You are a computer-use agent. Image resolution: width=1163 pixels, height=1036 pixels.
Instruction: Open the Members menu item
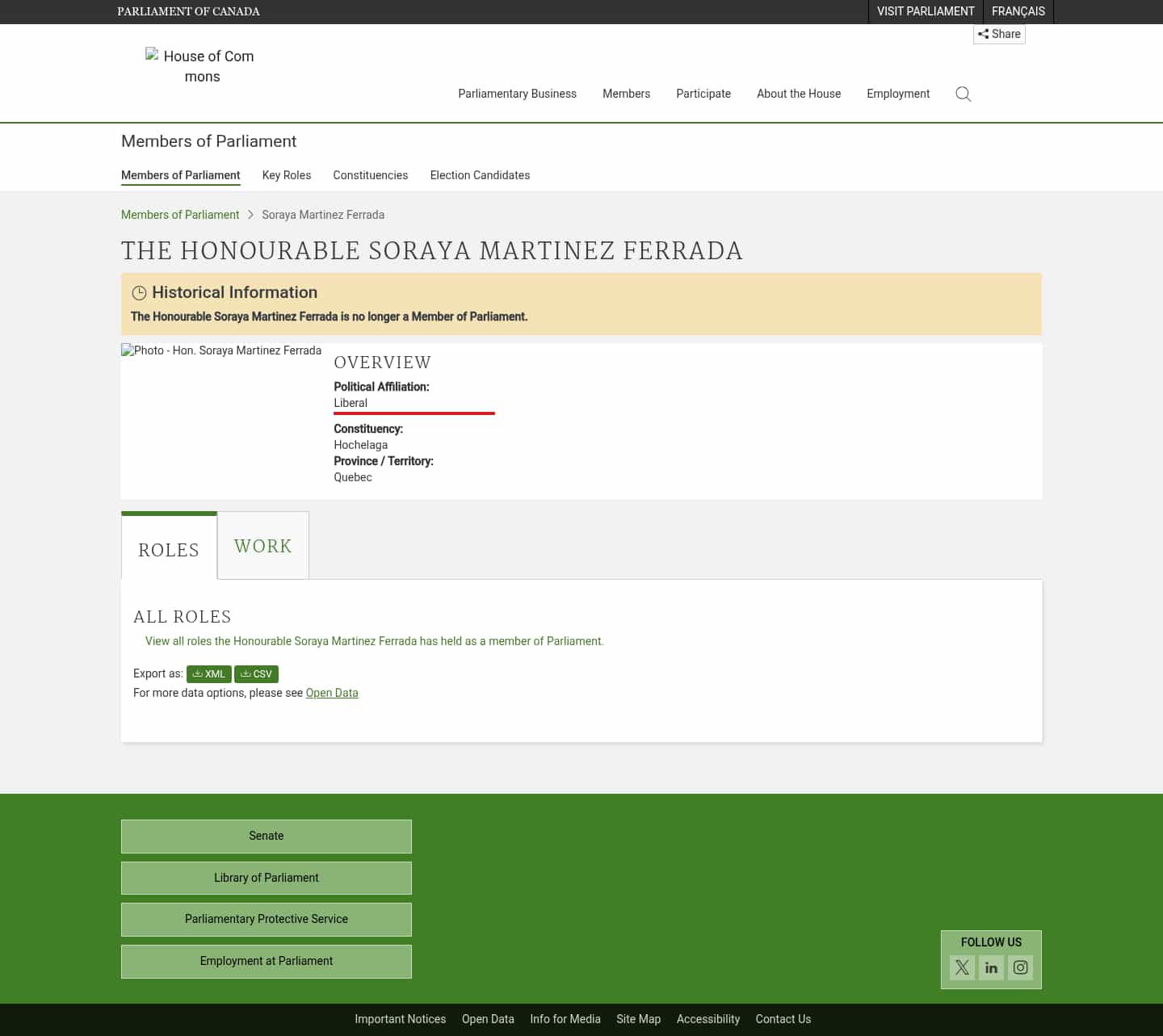point(626,94)
